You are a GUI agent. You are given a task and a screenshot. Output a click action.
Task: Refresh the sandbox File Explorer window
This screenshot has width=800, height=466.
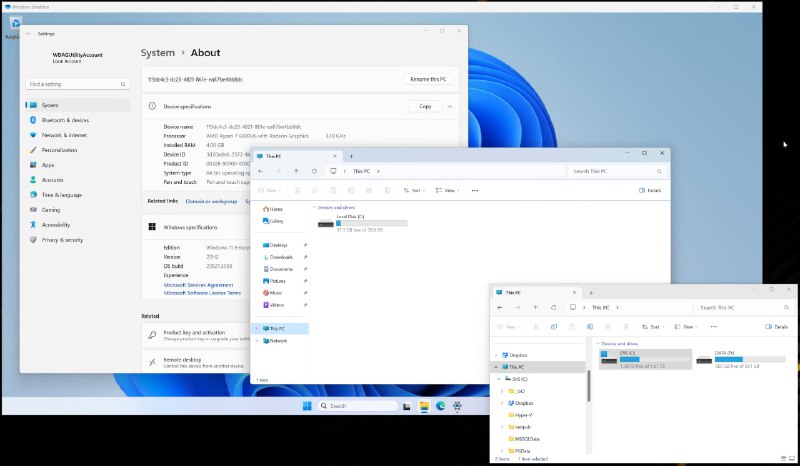pyautogui.click(x=314, y=171)
